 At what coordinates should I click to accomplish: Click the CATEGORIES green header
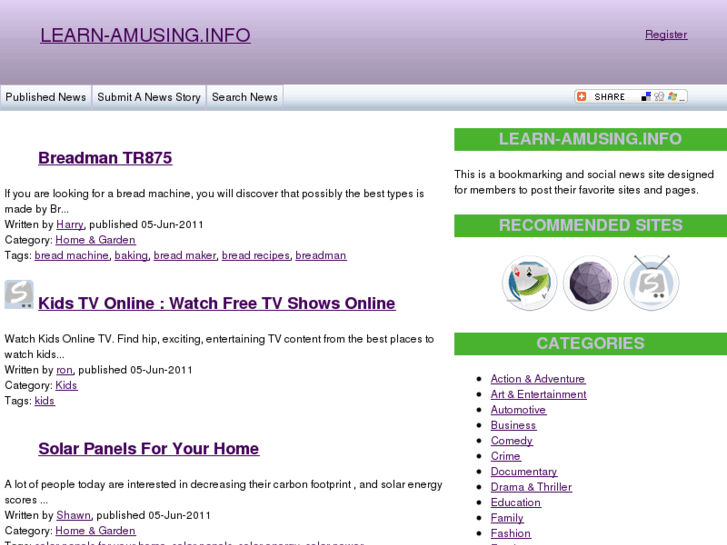click(x=590, y=344)
